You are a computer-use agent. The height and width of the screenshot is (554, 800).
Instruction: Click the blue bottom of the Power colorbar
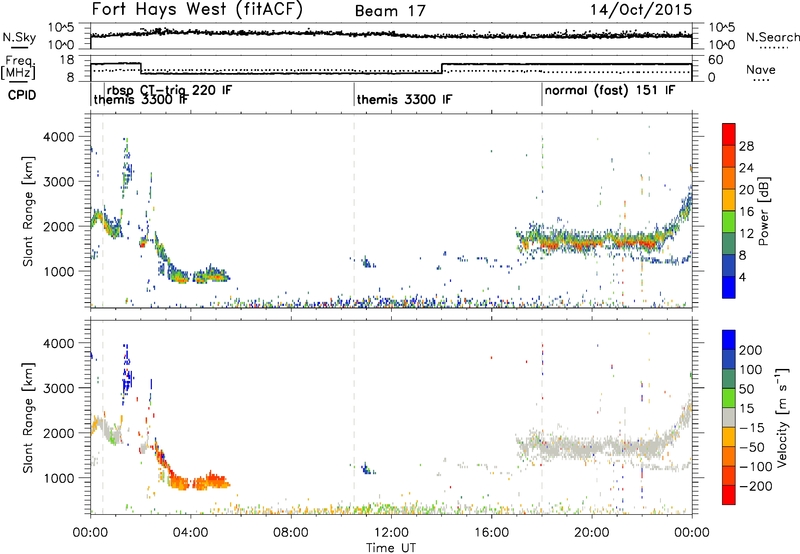(729, 288)
